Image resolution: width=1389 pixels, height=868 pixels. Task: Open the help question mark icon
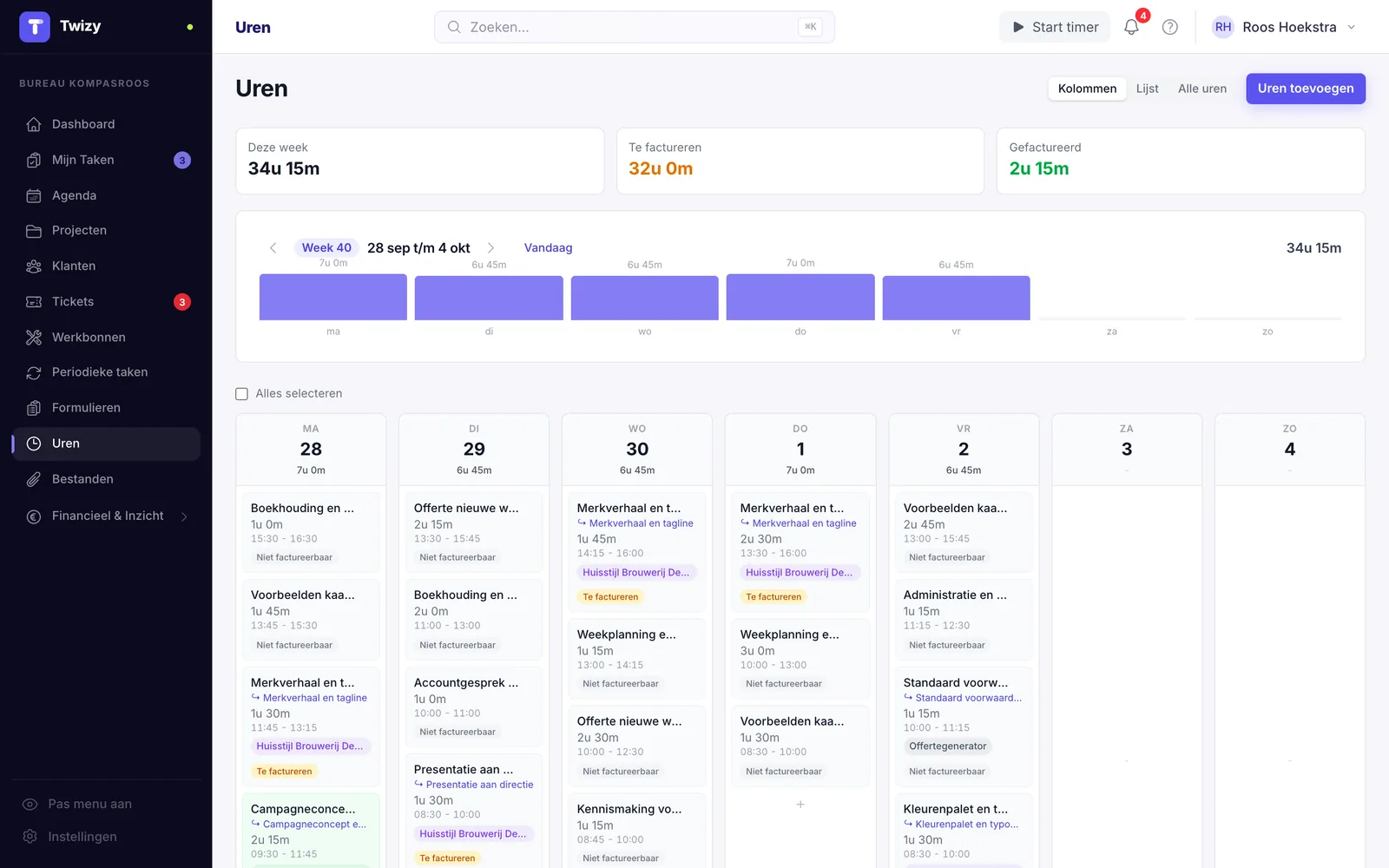click(x=1170, y=27)
